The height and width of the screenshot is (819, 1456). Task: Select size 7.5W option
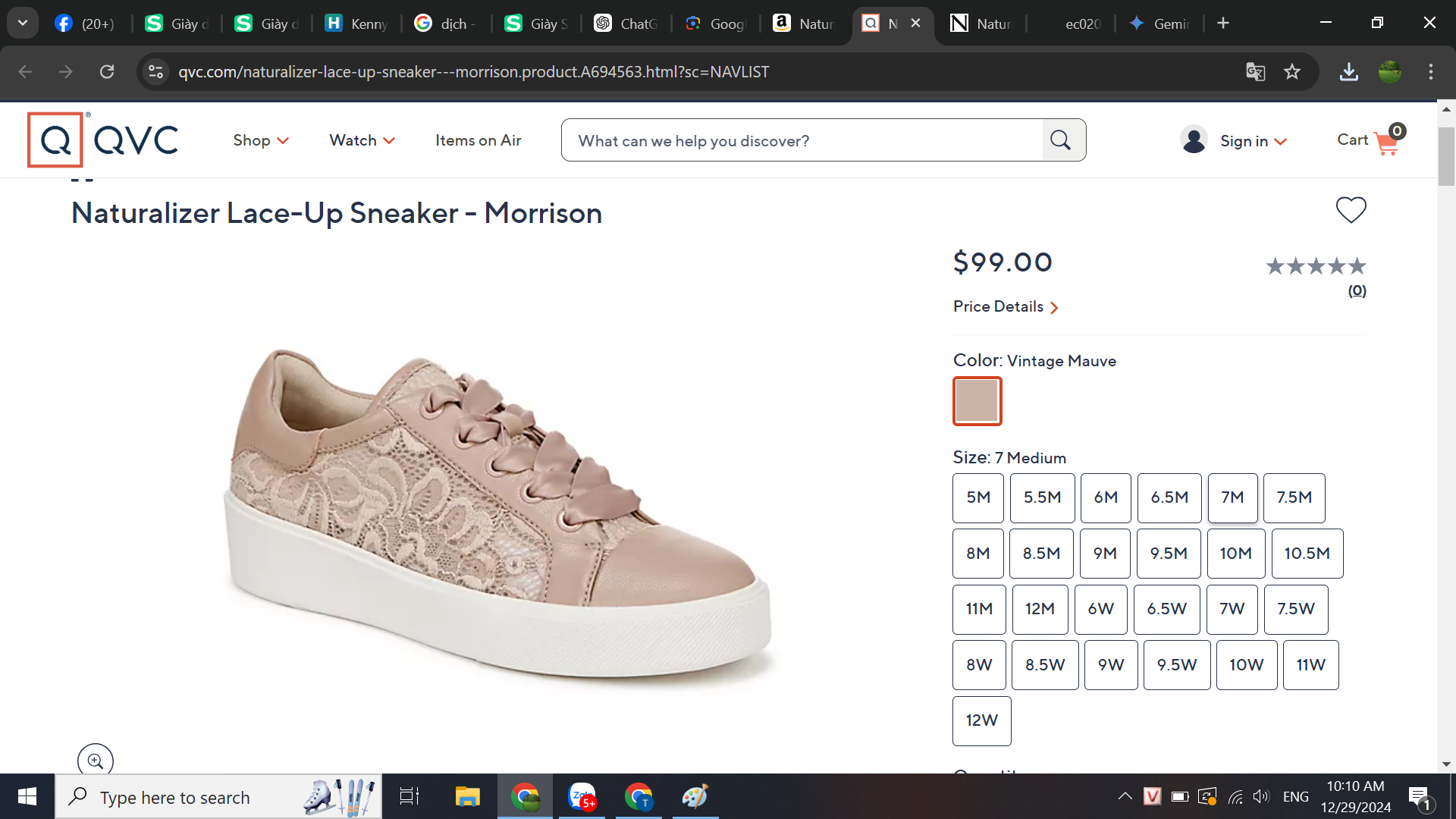(1295, 609)
